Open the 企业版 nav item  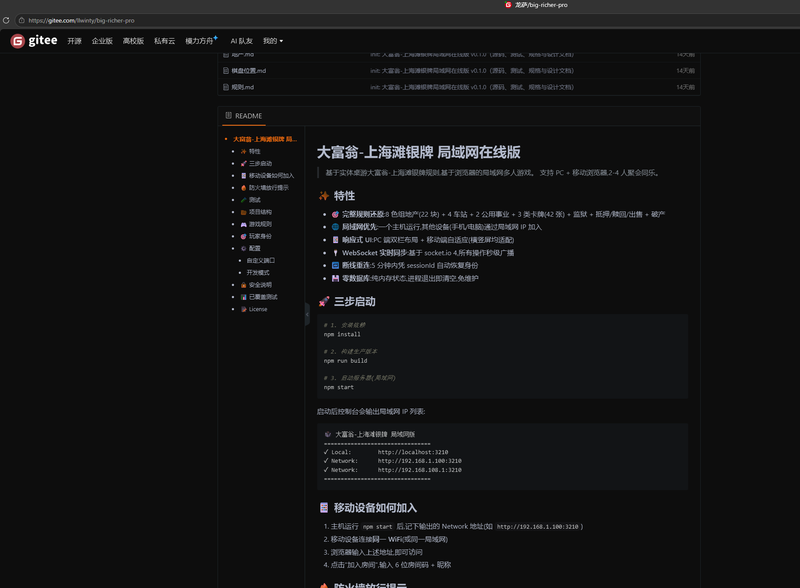[x=102, y=41]
